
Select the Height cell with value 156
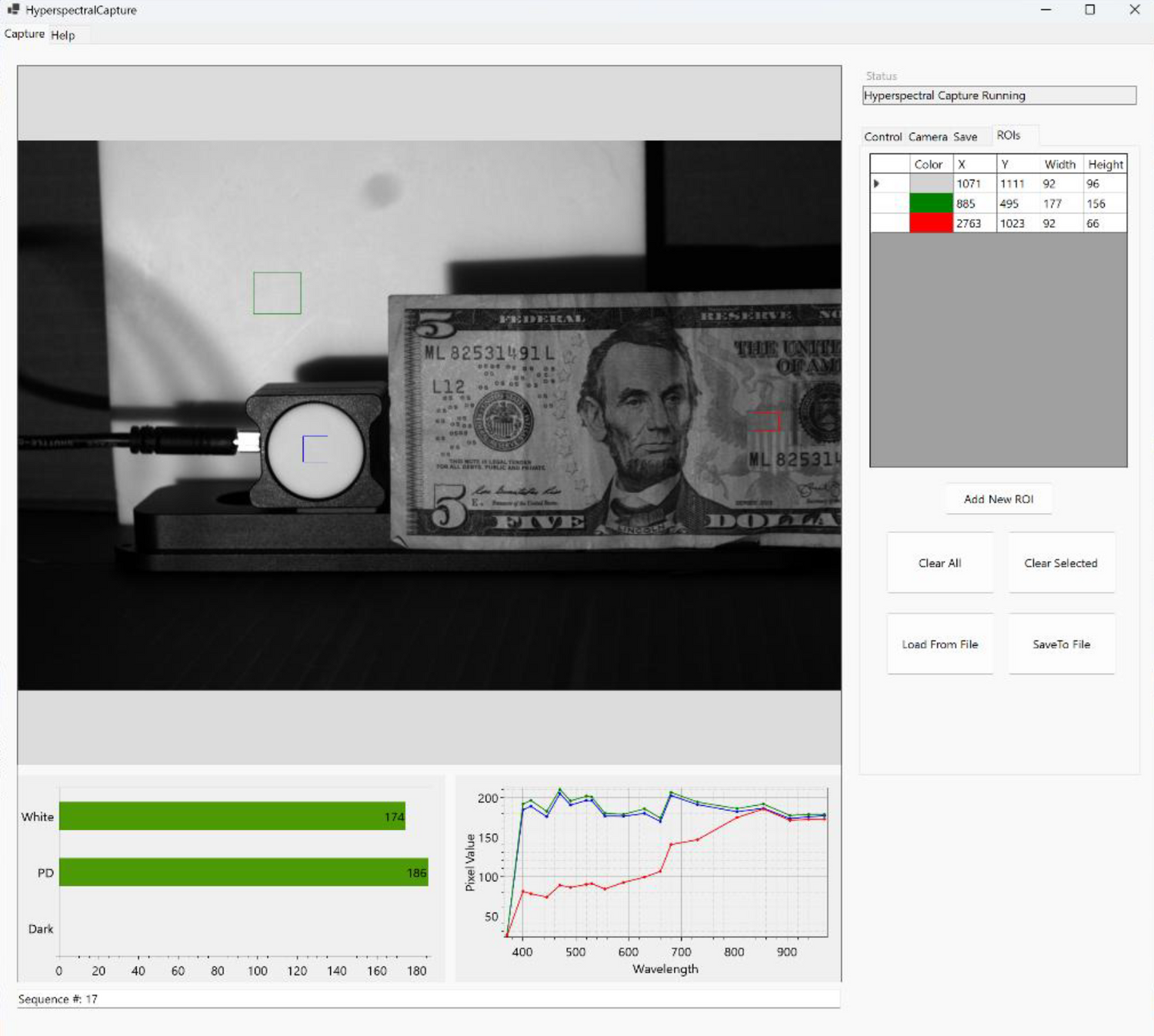click(1106, 204)
